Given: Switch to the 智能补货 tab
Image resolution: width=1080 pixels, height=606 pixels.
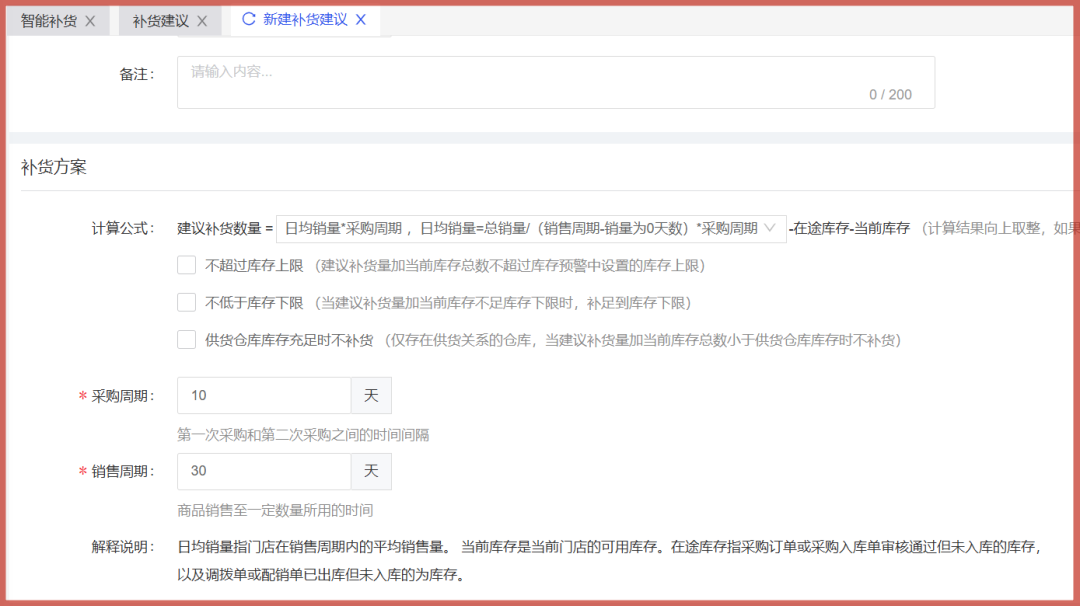Looking at the screenshot, I should point(49,21).
